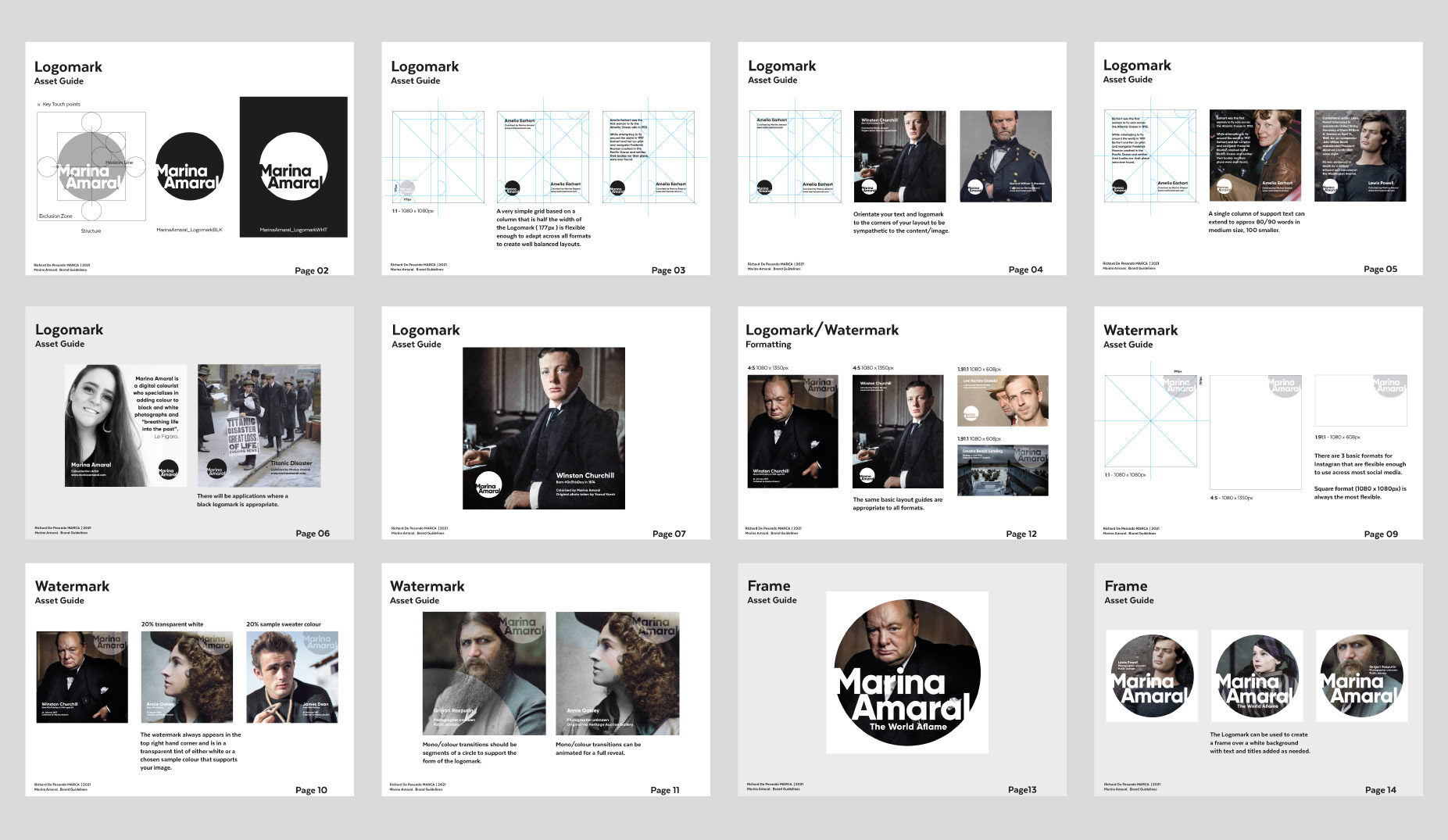The width and height of the screenshot is (1448, 840).
Task: Click the paragraph starting 'A very simple grid based on a'
Action: pos(543,227)
